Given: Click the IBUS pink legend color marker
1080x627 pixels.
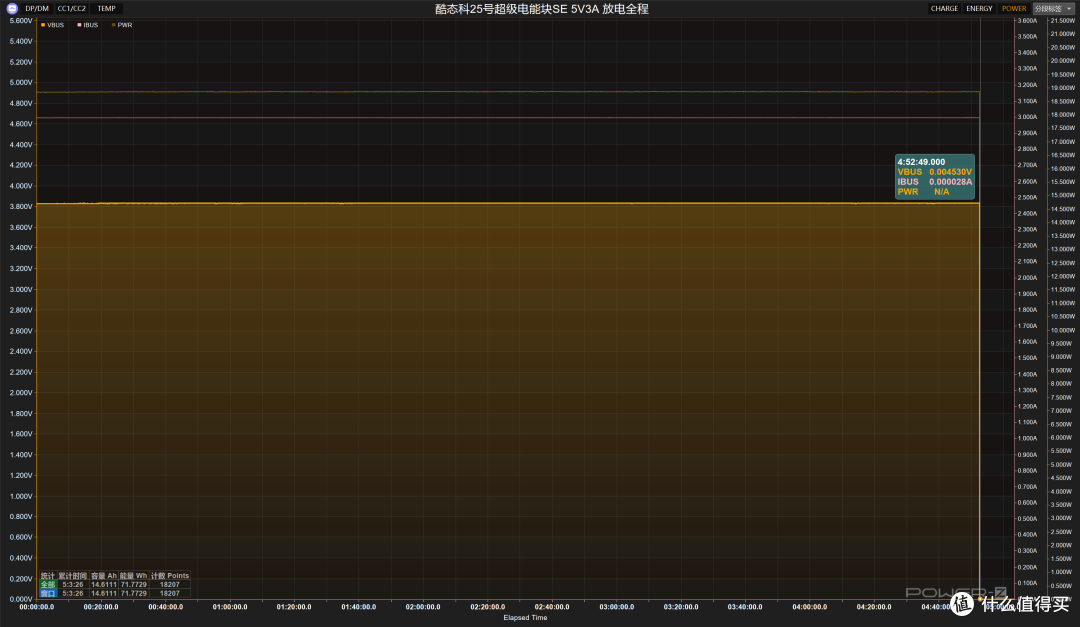Looking at the screenshot, I should (x=79, y=25).
